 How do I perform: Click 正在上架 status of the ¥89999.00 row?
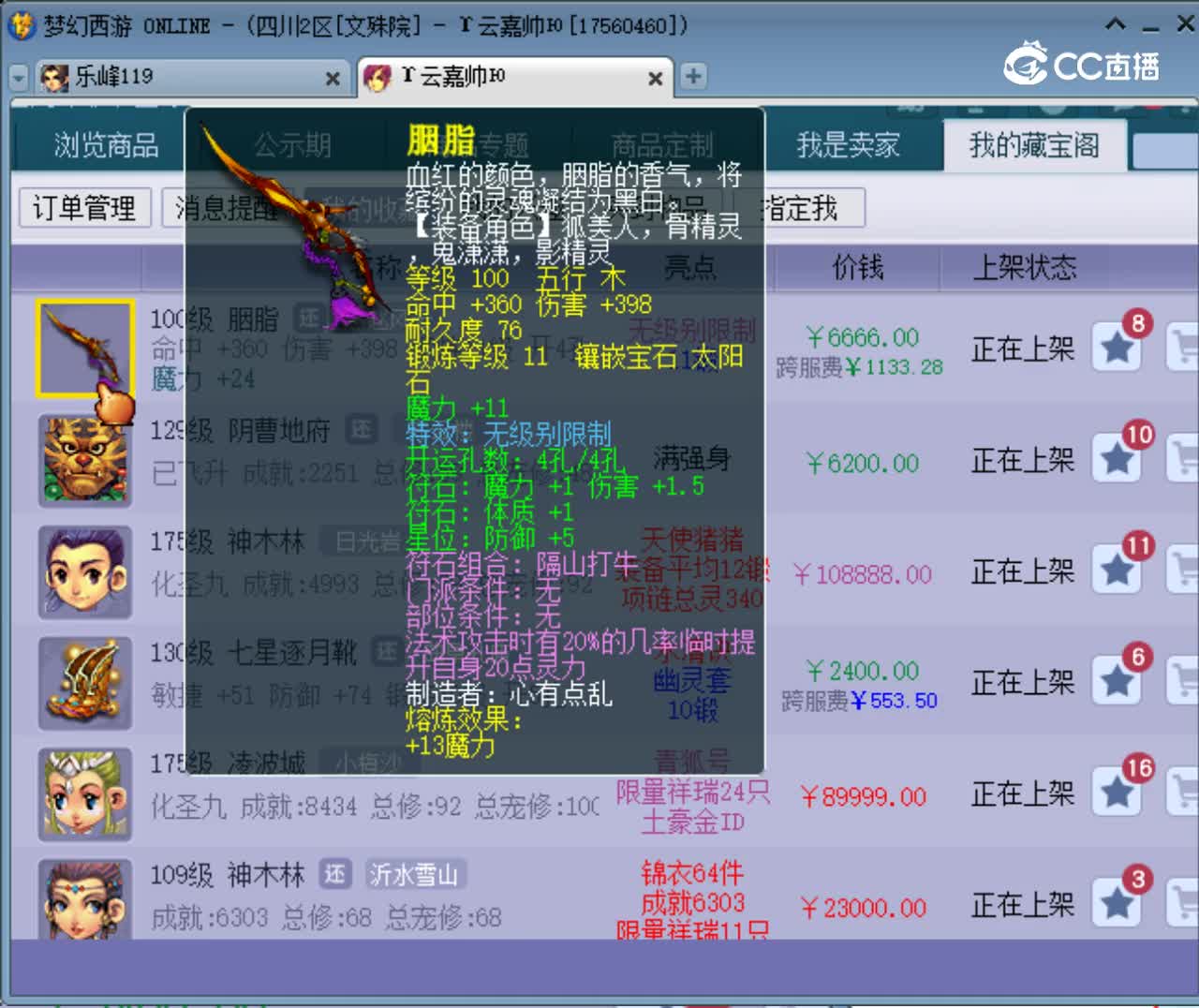pyautogui.click(x=1023, y=794)
